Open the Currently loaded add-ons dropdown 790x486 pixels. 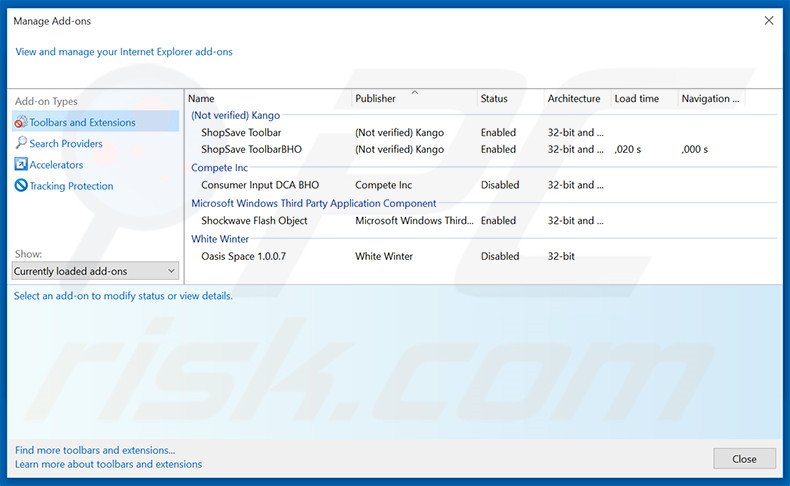pyautogui.click(x=95, y=271)
